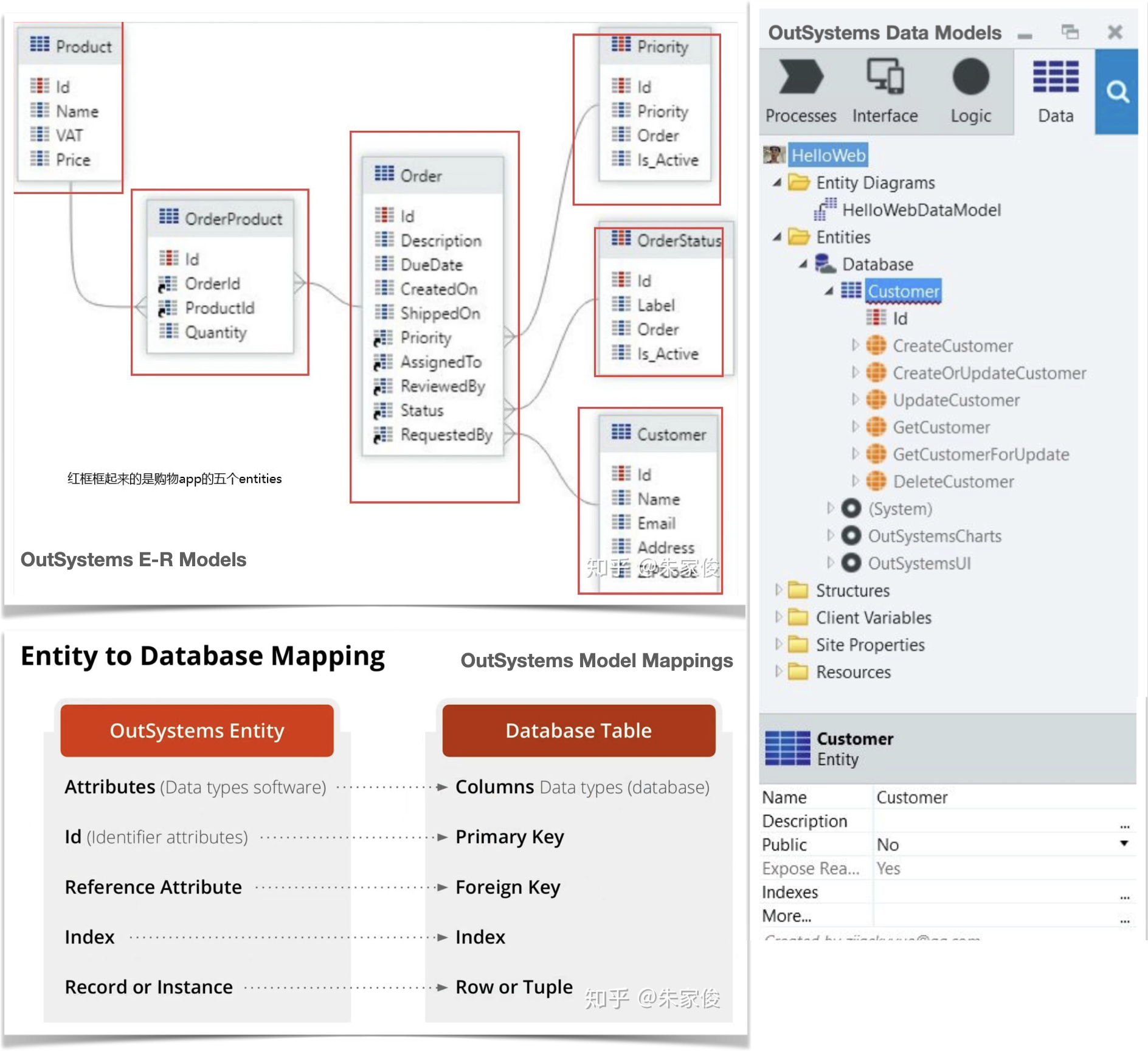Select the Site Properties folder
This screenshot has height=1051, width=1148.
point(870,645)
